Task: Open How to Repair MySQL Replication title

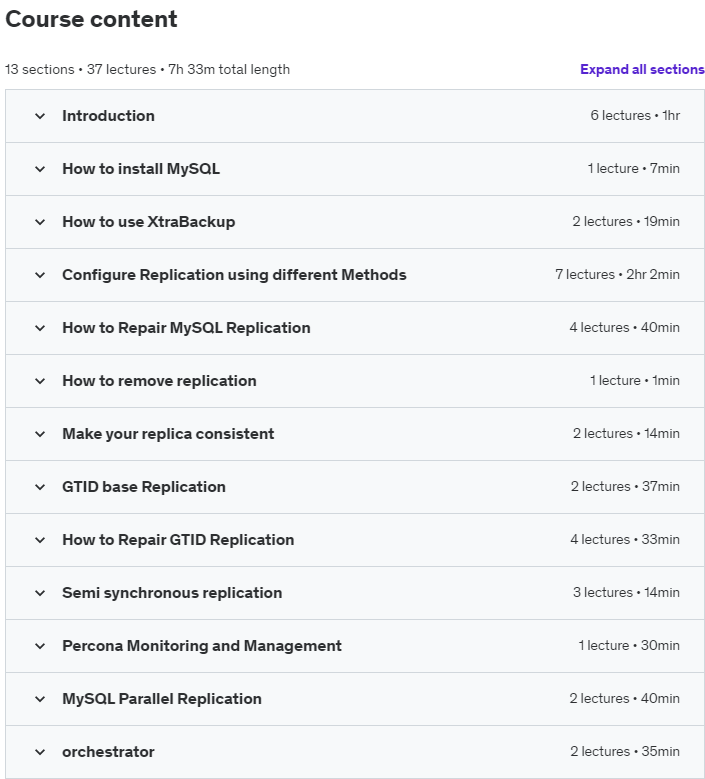Action: [x=186, y=328]
